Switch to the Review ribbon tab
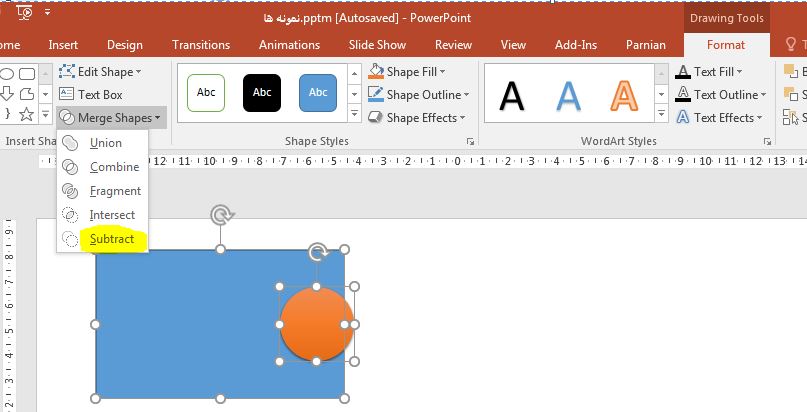Image resolution: width=807 pixels, height=412 pixels. click(453, 45)
